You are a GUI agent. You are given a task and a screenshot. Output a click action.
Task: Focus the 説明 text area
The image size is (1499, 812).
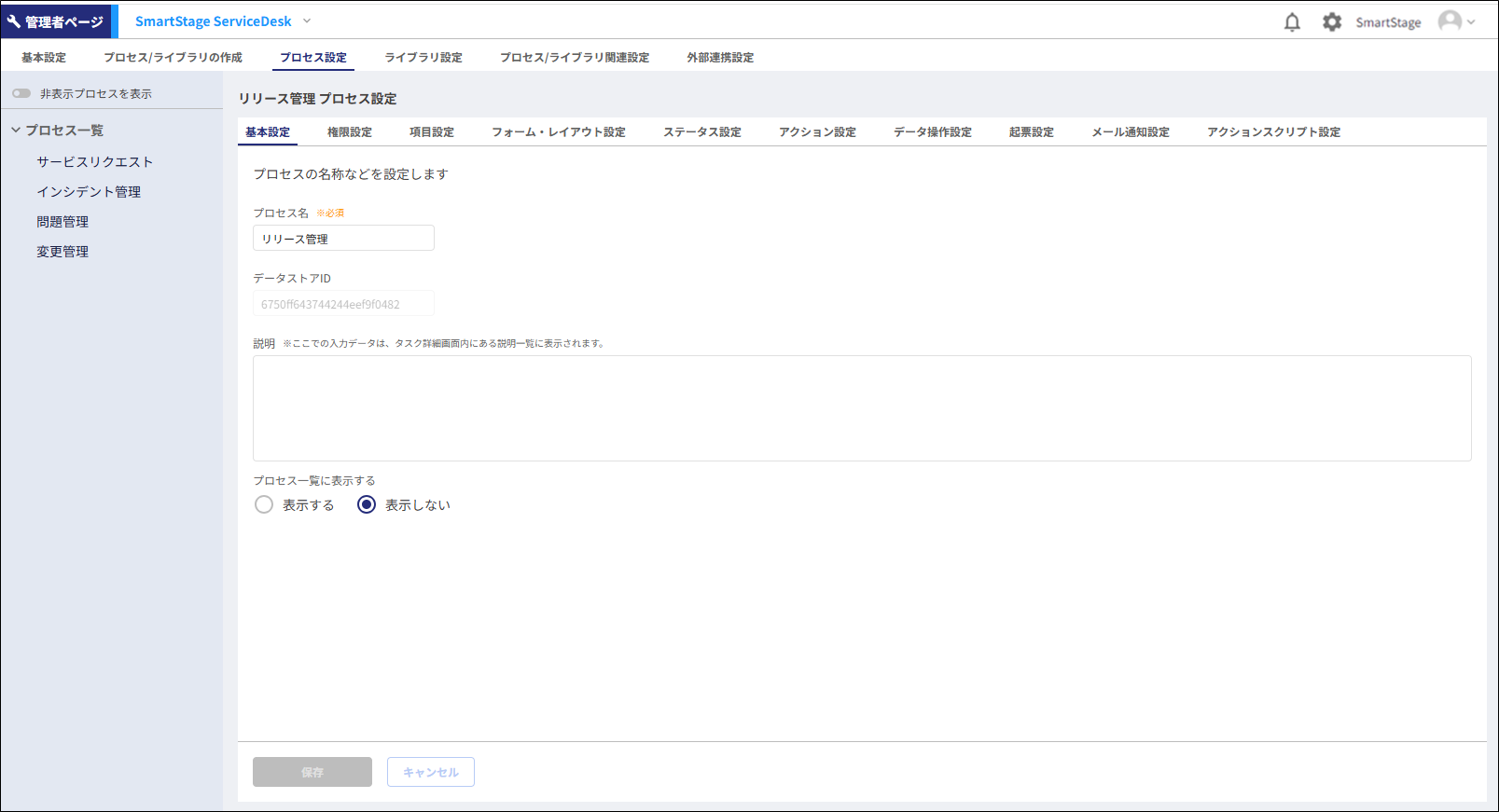point(861,407)
